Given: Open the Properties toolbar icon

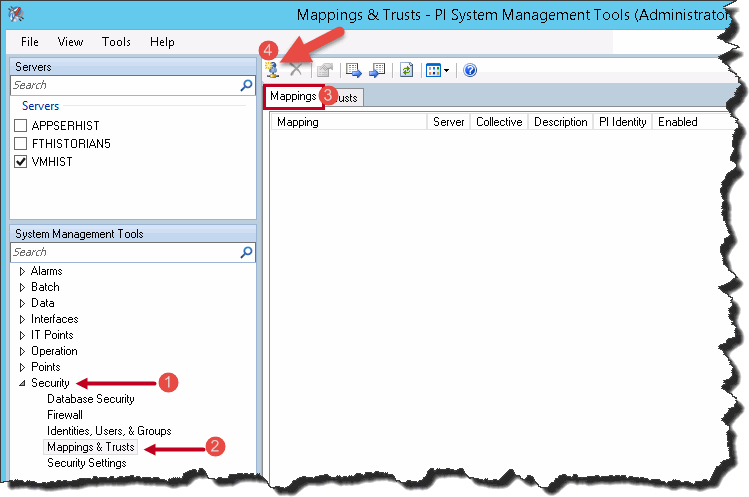Looking at the screenshot, I should [325, 70].
